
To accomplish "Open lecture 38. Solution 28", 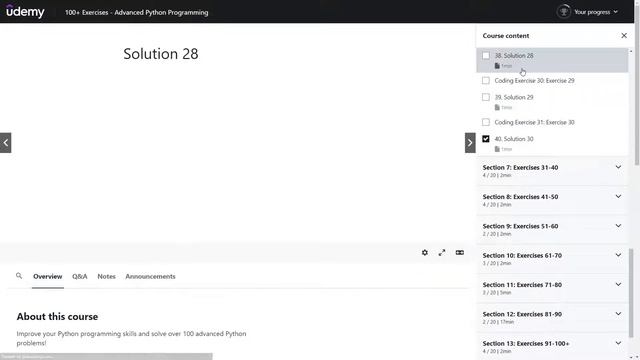I will [514, 56].
